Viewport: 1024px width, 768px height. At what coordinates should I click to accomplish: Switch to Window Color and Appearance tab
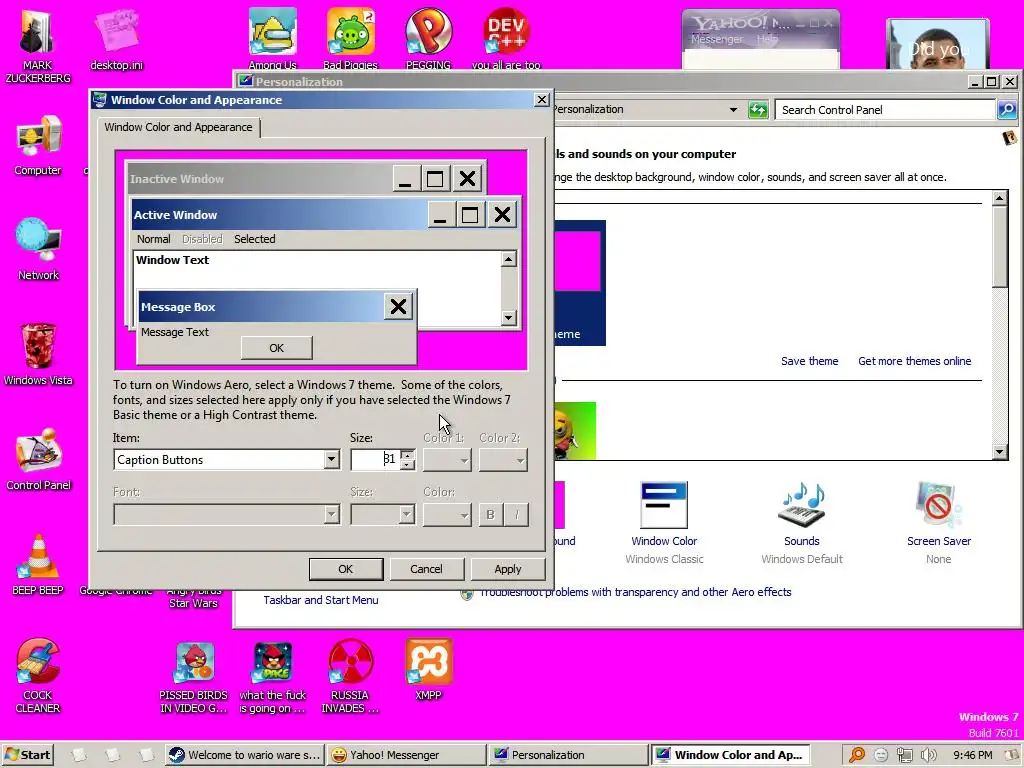(178, 127)
